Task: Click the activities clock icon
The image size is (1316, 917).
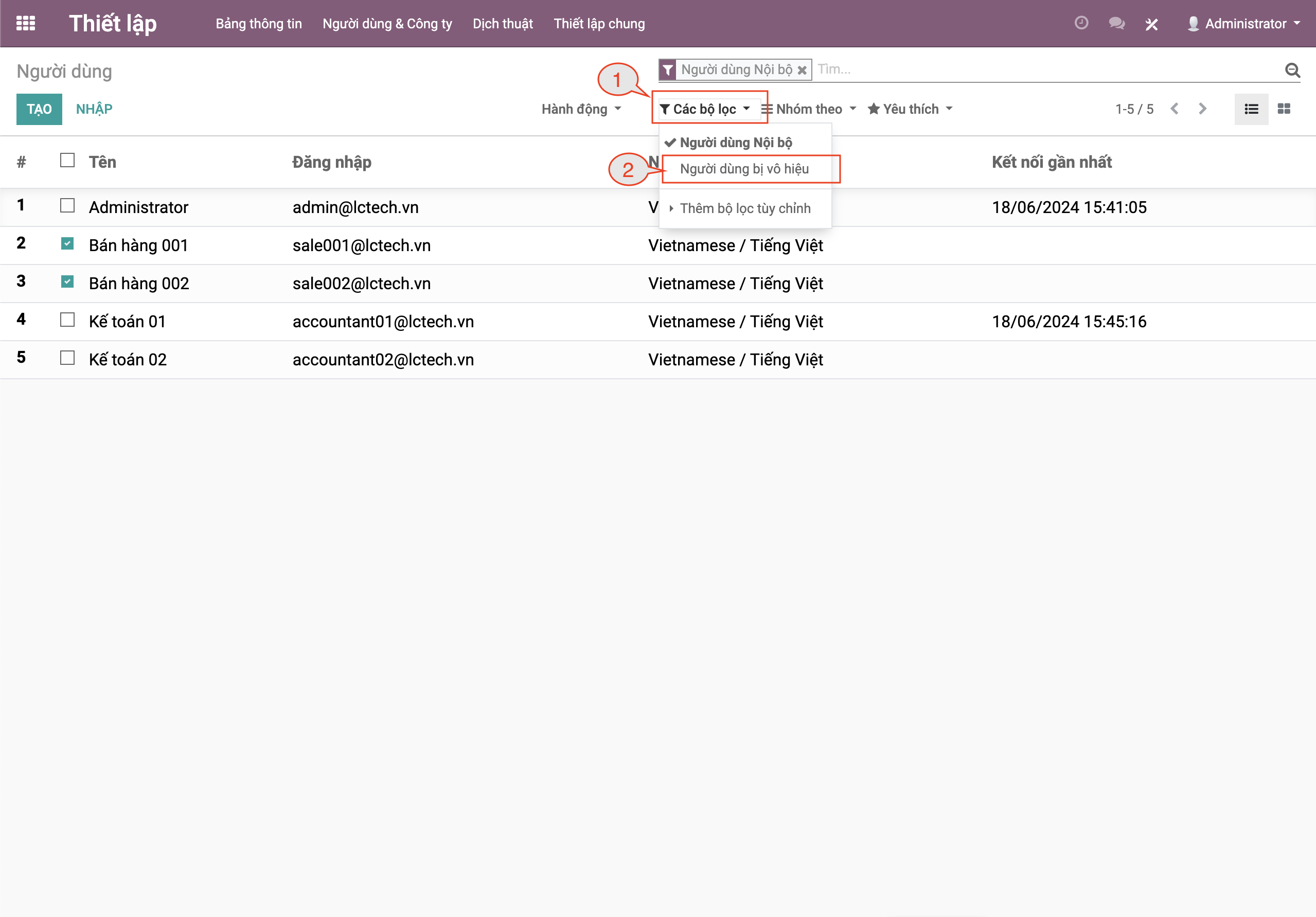Action: click(x=1081, y=24)
